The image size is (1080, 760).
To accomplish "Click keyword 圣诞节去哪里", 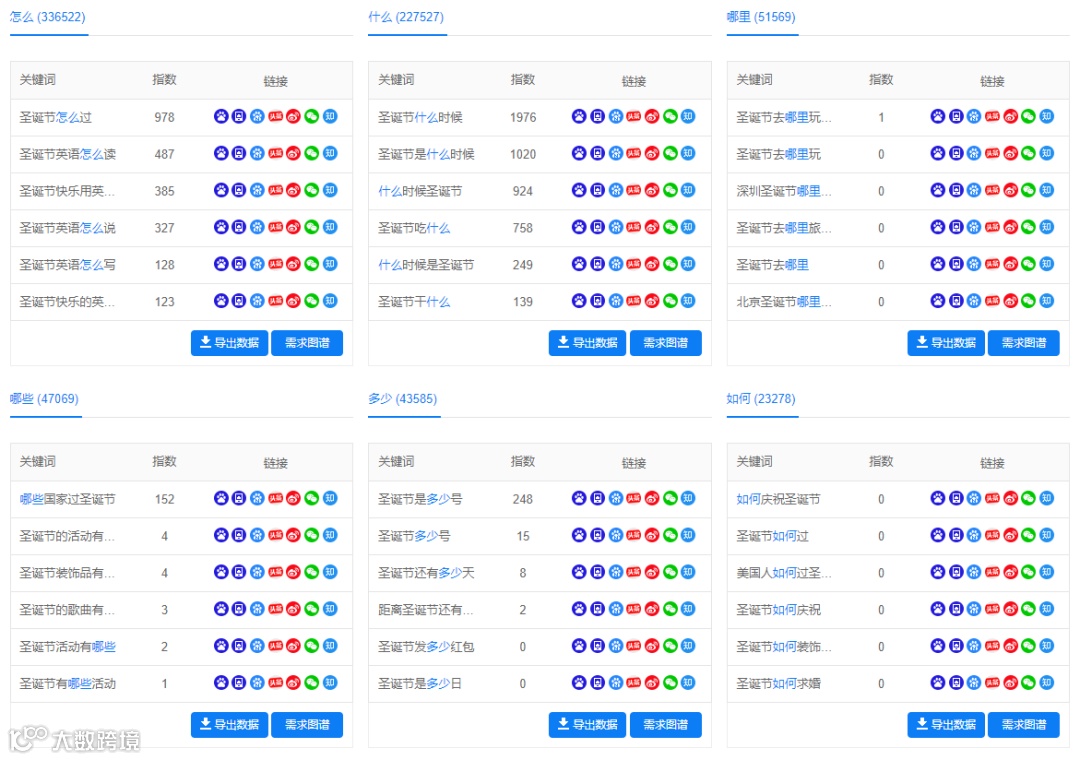I will tap(772, 265).
